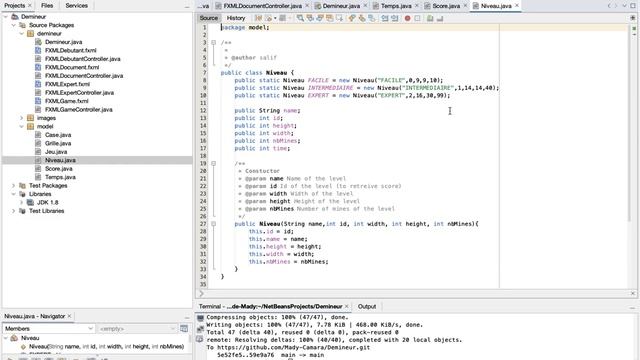Viewport: 640px width, 360px height.
Task: Switch editor to Source view
Action: point(209,18)
